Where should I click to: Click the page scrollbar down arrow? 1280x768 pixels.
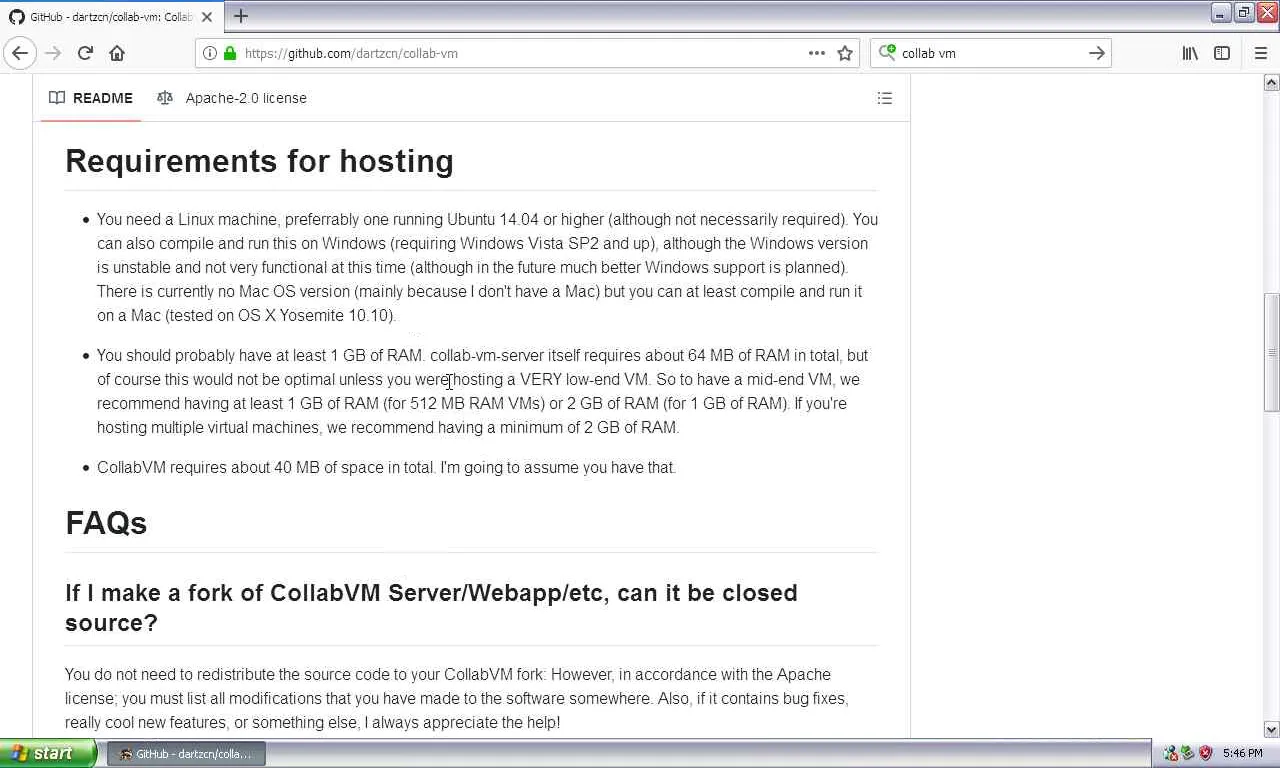click(x=1271, y=729)
